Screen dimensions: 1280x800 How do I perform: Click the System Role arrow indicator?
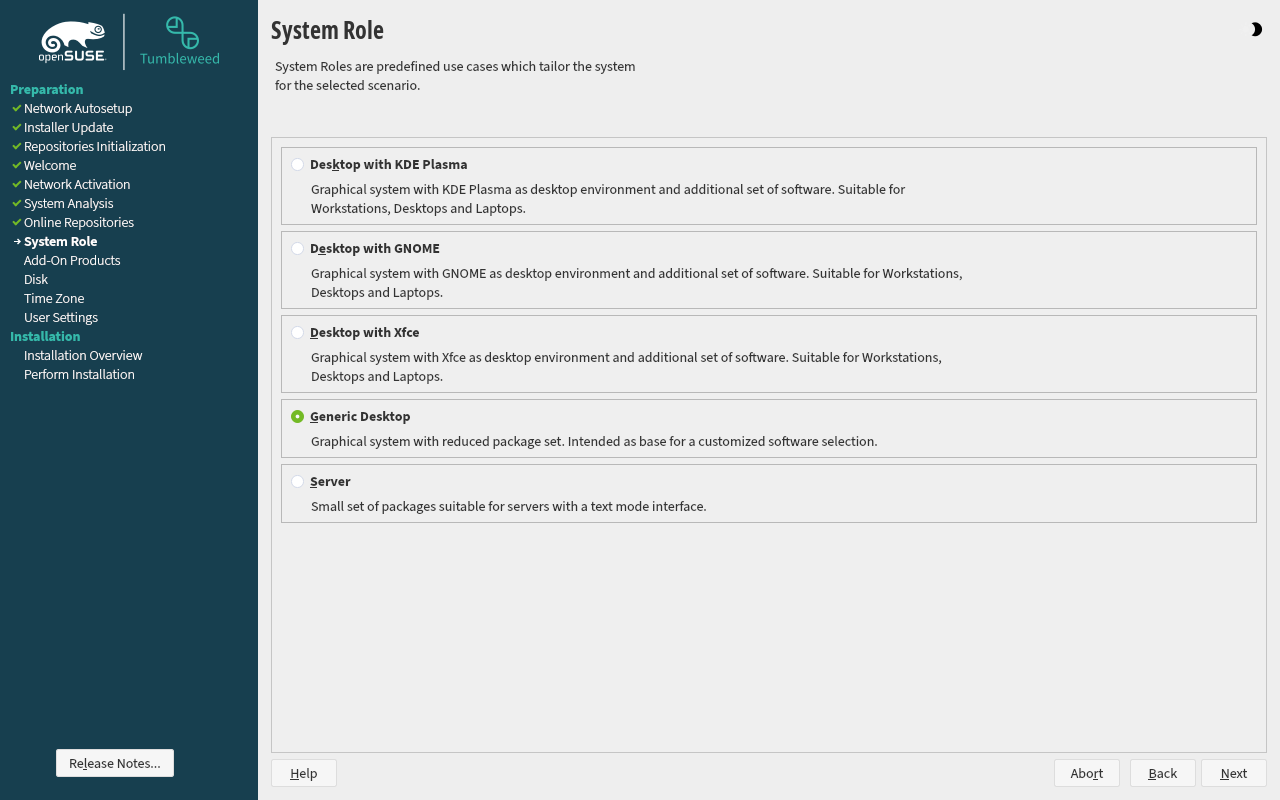coord(17,242)
